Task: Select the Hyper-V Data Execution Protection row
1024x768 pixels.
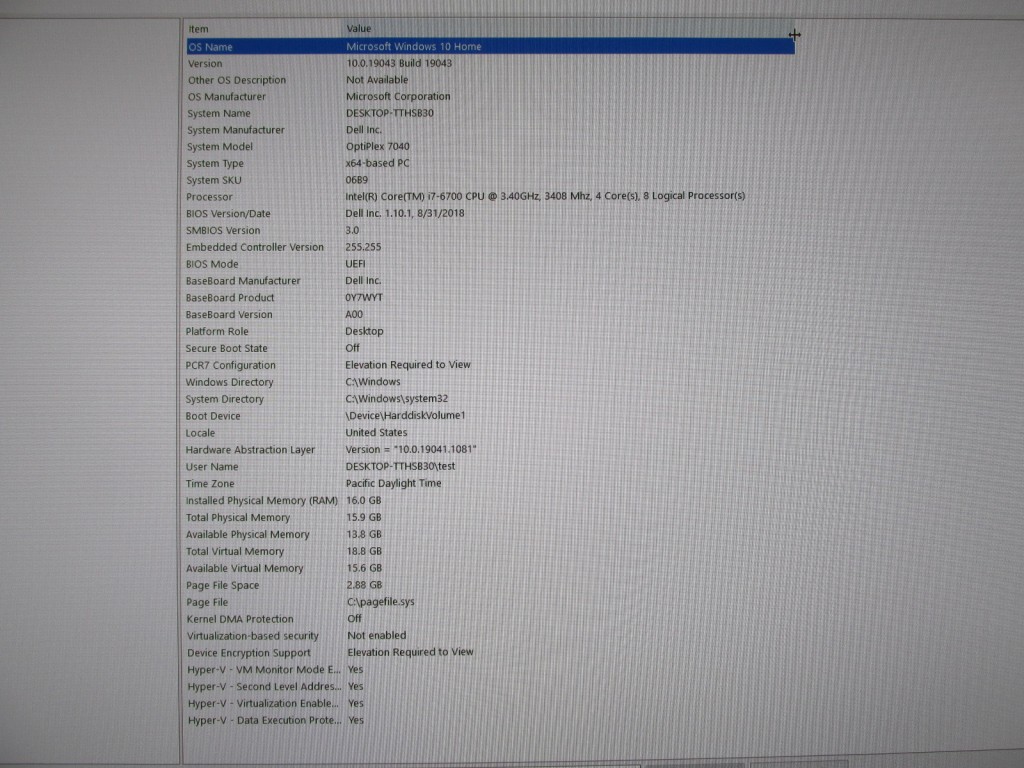Action: [490, 721]
